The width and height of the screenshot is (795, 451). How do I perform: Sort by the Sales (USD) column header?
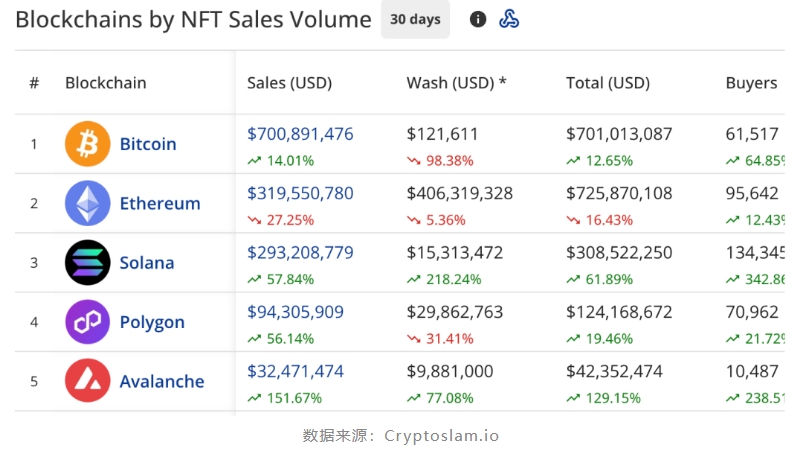290,83
